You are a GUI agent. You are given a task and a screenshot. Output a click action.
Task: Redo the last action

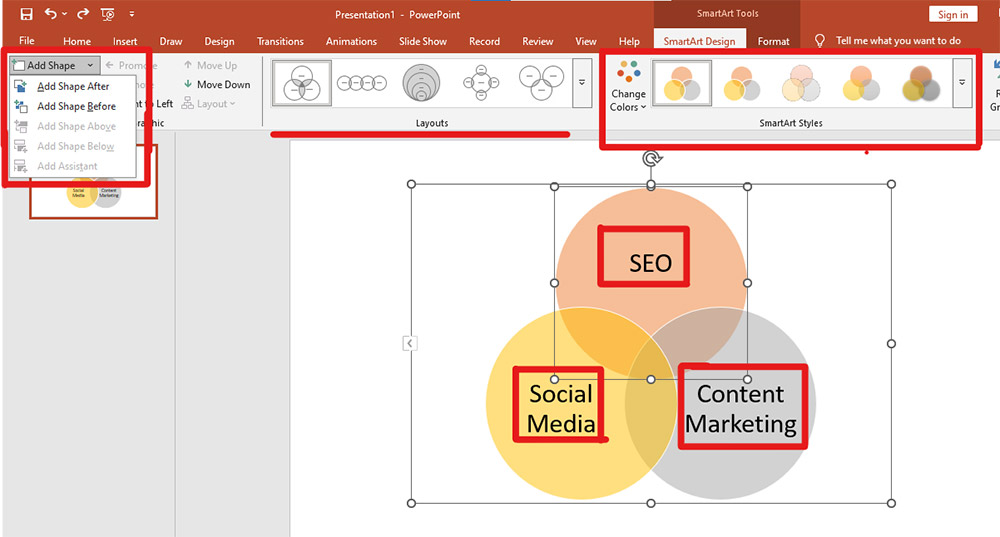tap(83, 13)
